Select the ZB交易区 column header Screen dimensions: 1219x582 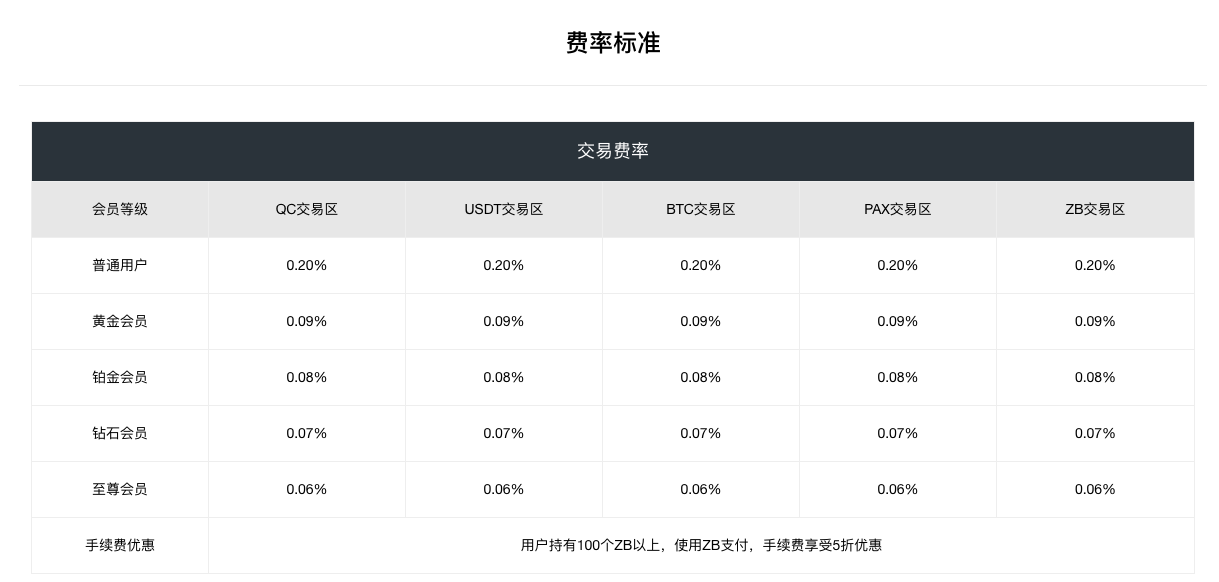click(1095, 209)
